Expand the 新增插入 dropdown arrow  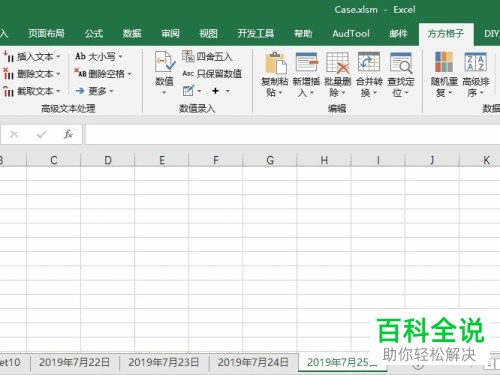(x=312, y=93)
